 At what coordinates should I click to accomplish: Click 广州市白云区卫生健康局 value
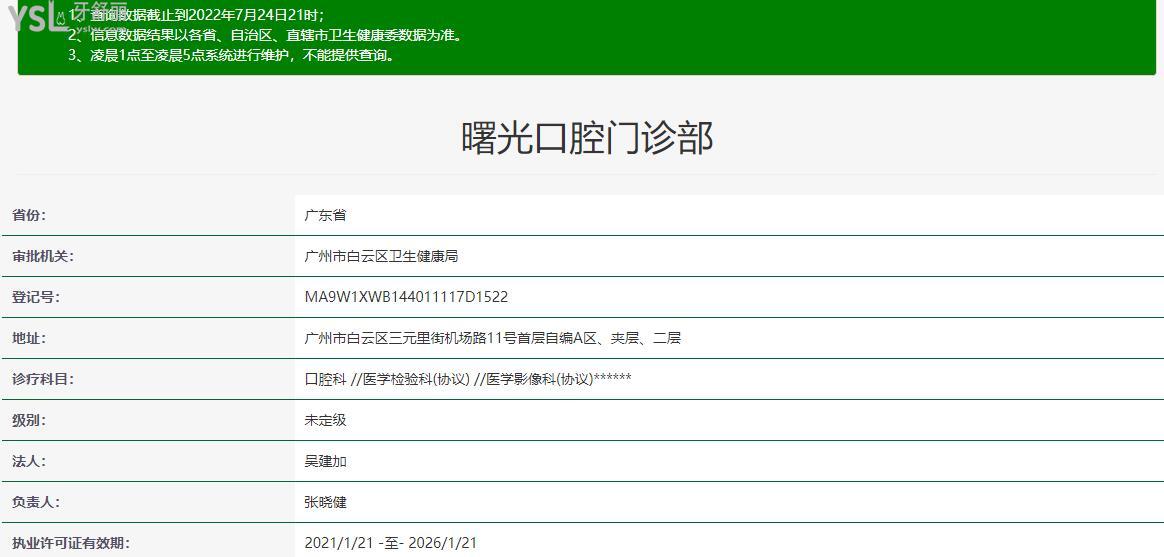pos(381,256)
